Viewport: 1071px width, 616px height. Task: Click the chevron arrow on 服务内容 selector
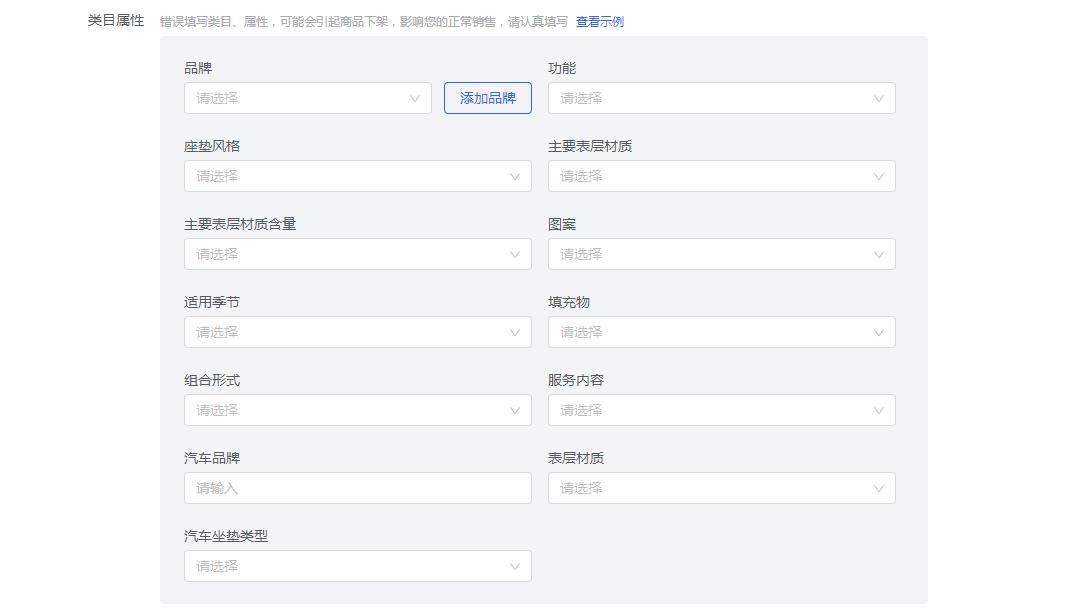(879, 410)
